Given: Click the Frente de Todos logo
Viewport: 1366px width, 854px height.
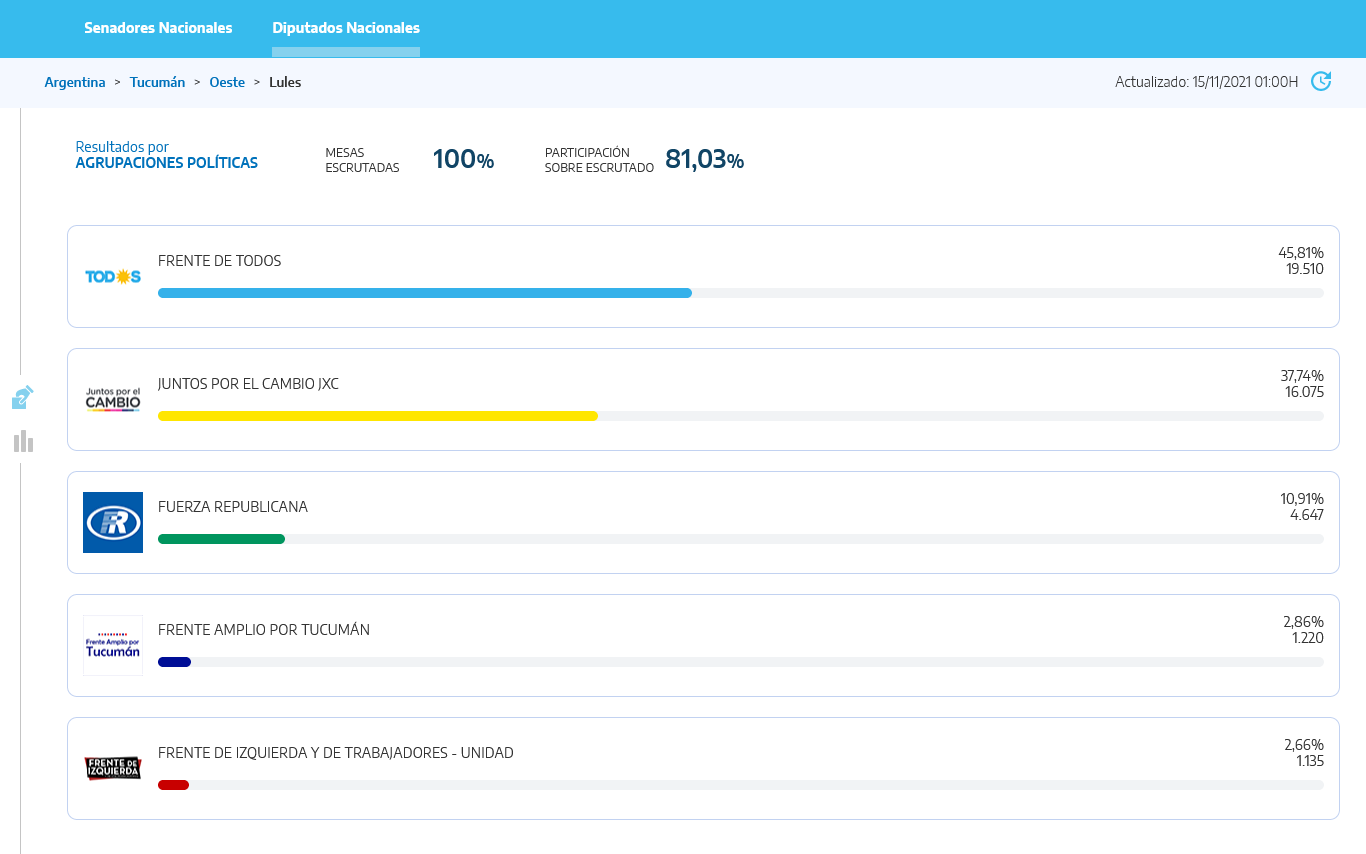Looking at the screenshot, I should tap(113, 277).
